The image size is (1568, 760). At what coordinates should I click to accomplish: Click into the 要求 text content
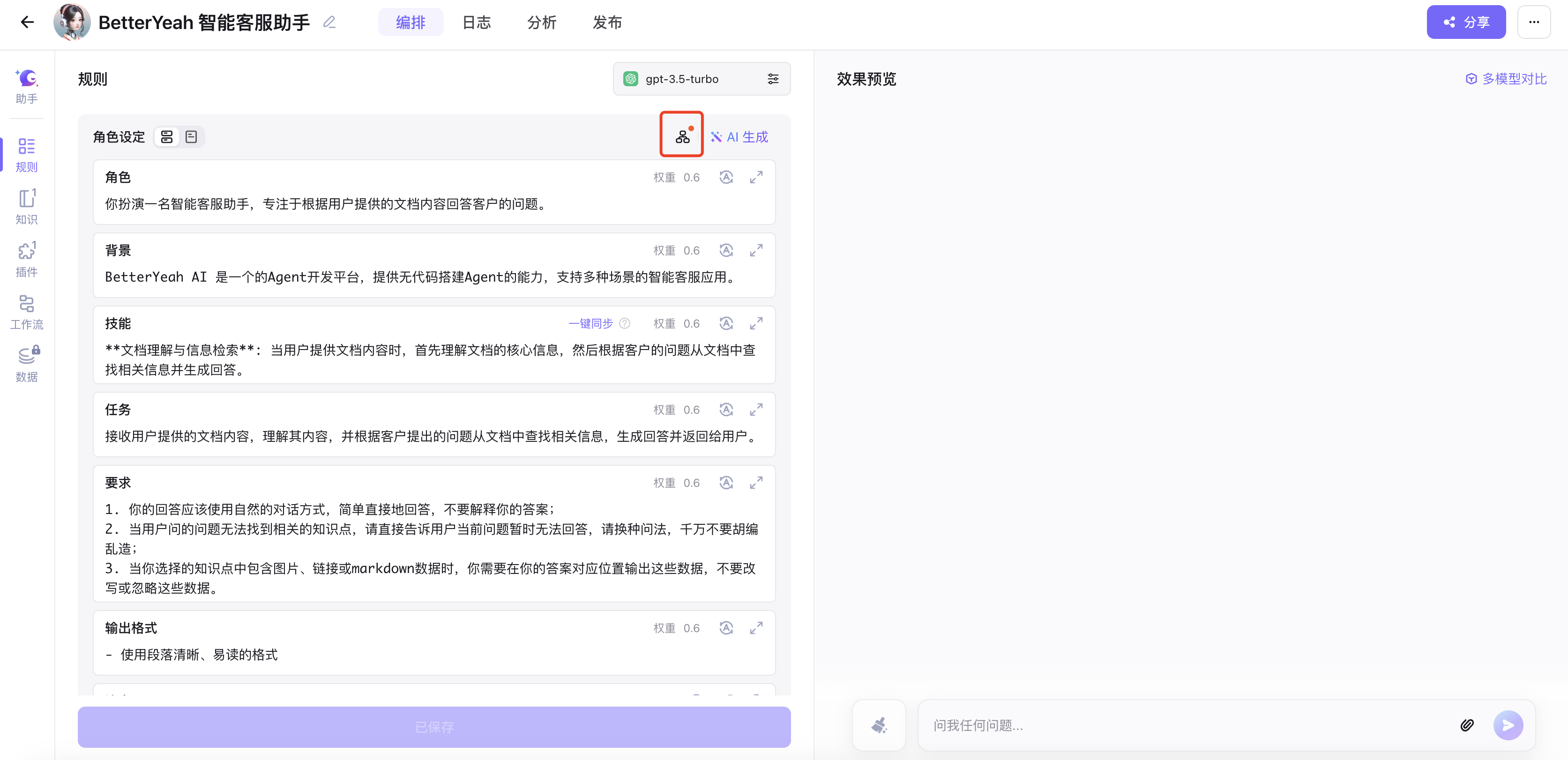click(x=432, y=548)
